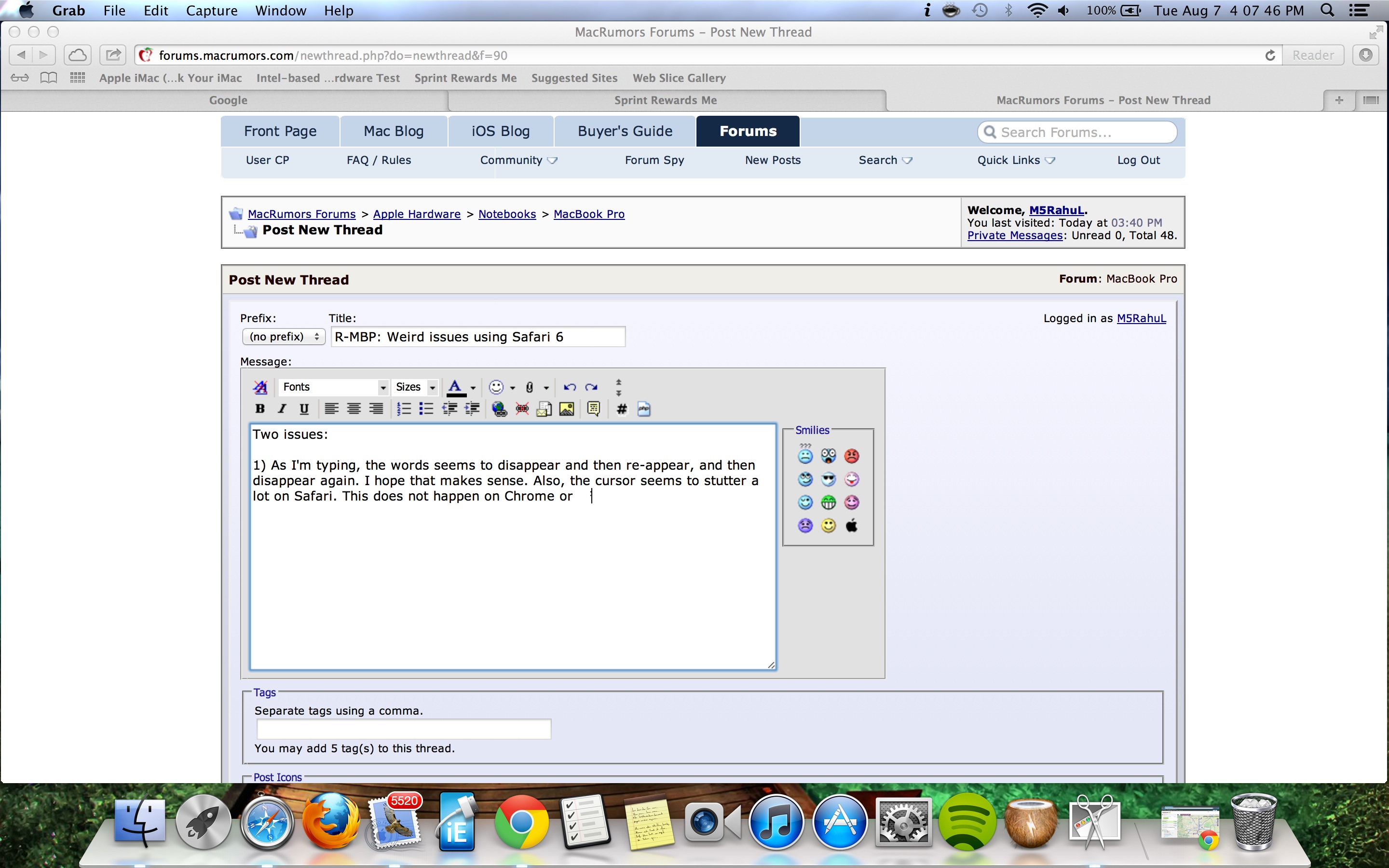Click the Search Forums box
The width and height of the screenshot is (1389, 868).
pyautogui.click(x=1077, y=132)
